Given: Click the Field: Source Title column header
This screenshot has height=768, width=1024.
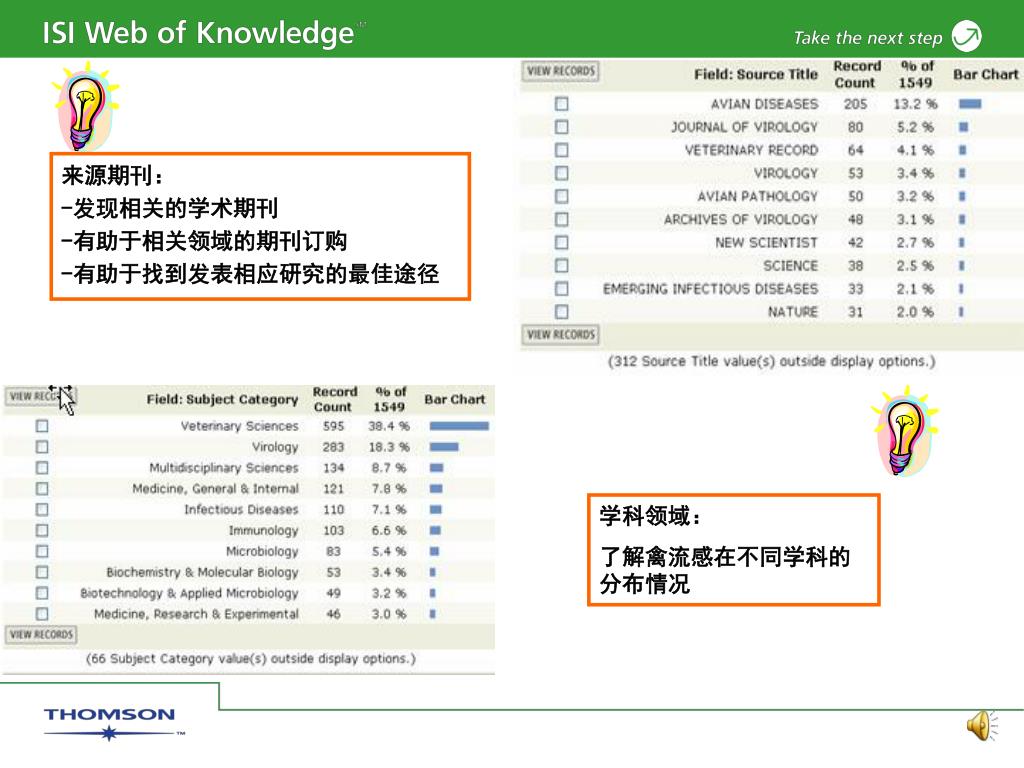Looking at the screenshot, I should [756, 74].
